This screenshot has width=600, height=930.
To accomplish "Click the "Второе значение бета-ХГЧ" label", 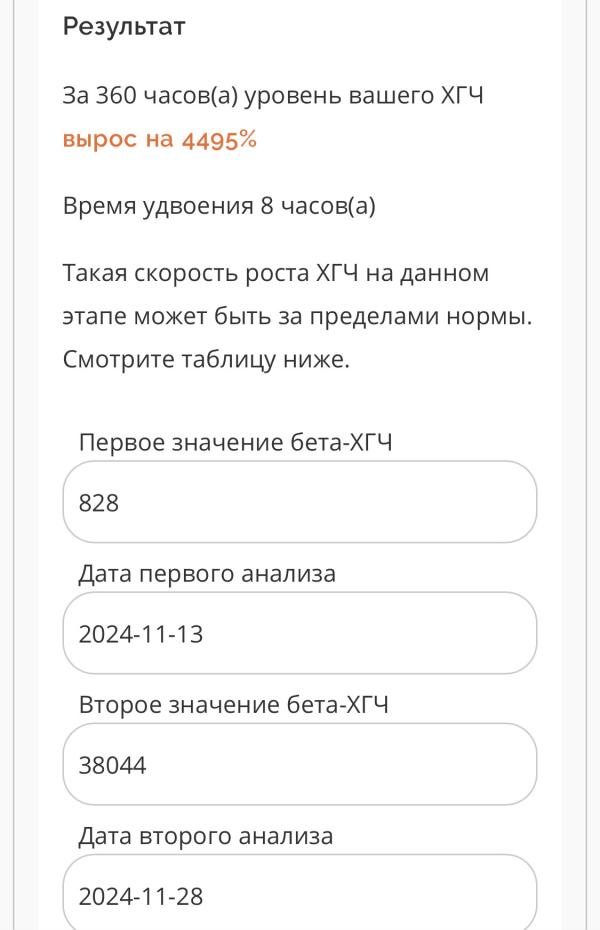I will (x=233, y=705).
